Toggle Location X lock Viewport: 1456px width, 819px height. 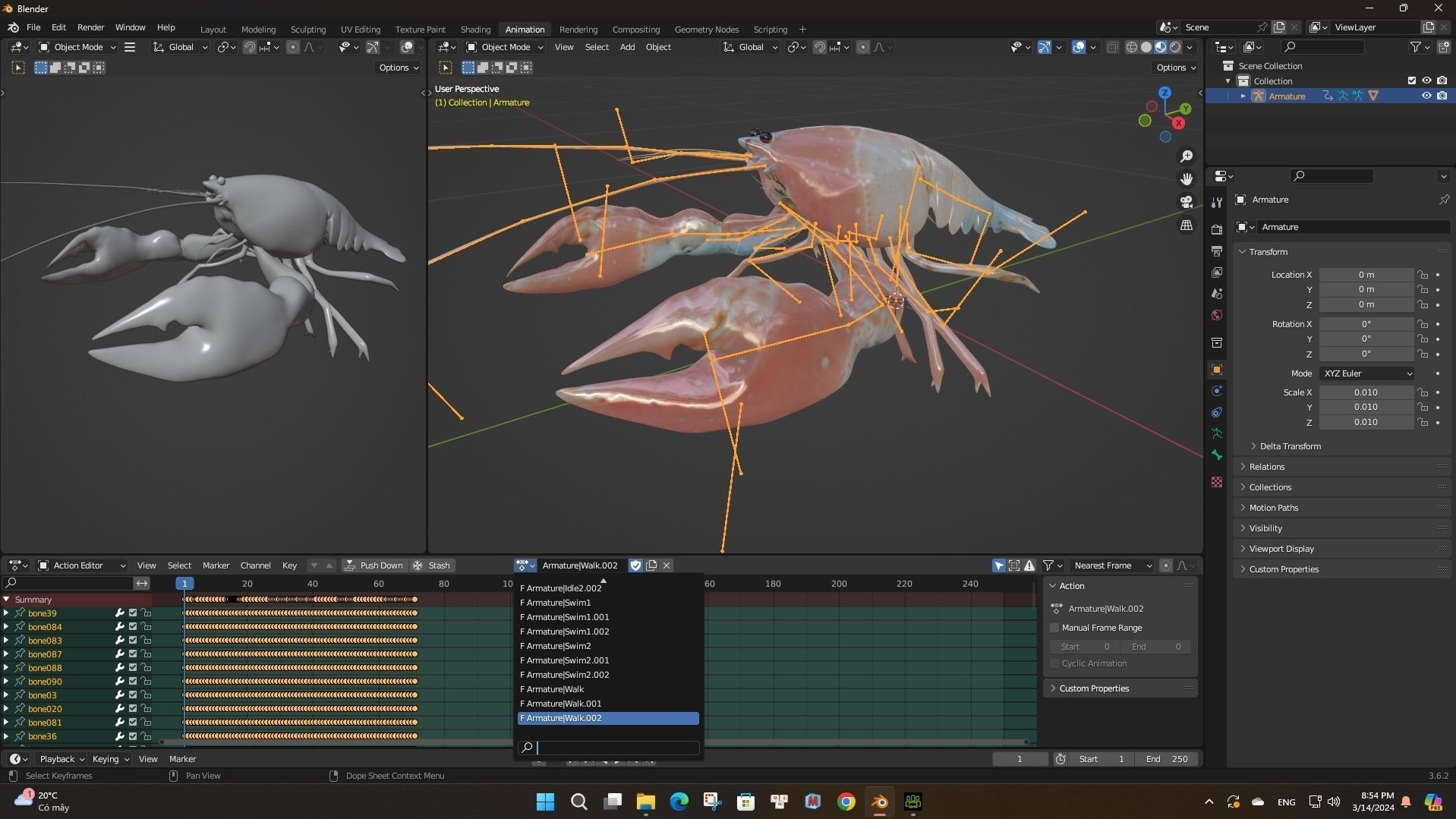pos(1423,275)
